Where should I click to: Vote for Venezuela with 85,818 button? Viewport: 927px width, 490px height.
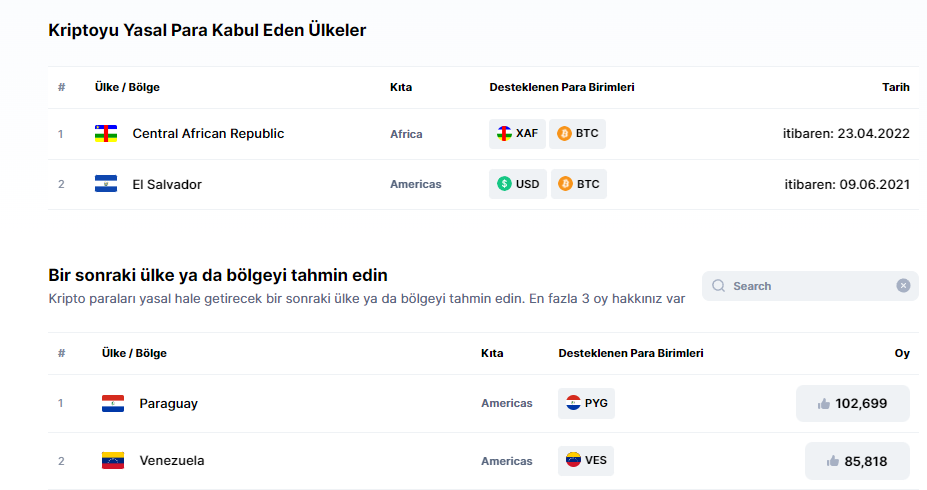pyautogui.click(x=857, y=461)
